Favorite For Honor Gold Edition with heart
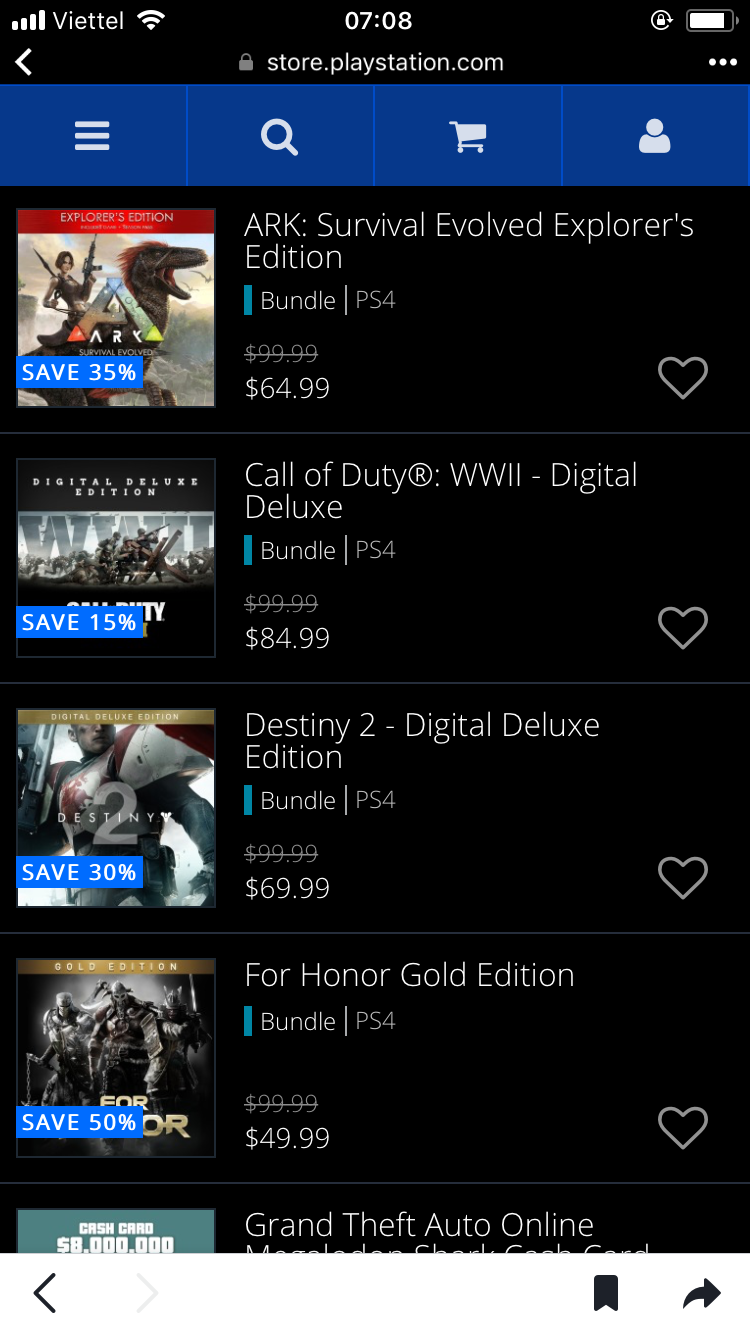 tap(683, 1127)
